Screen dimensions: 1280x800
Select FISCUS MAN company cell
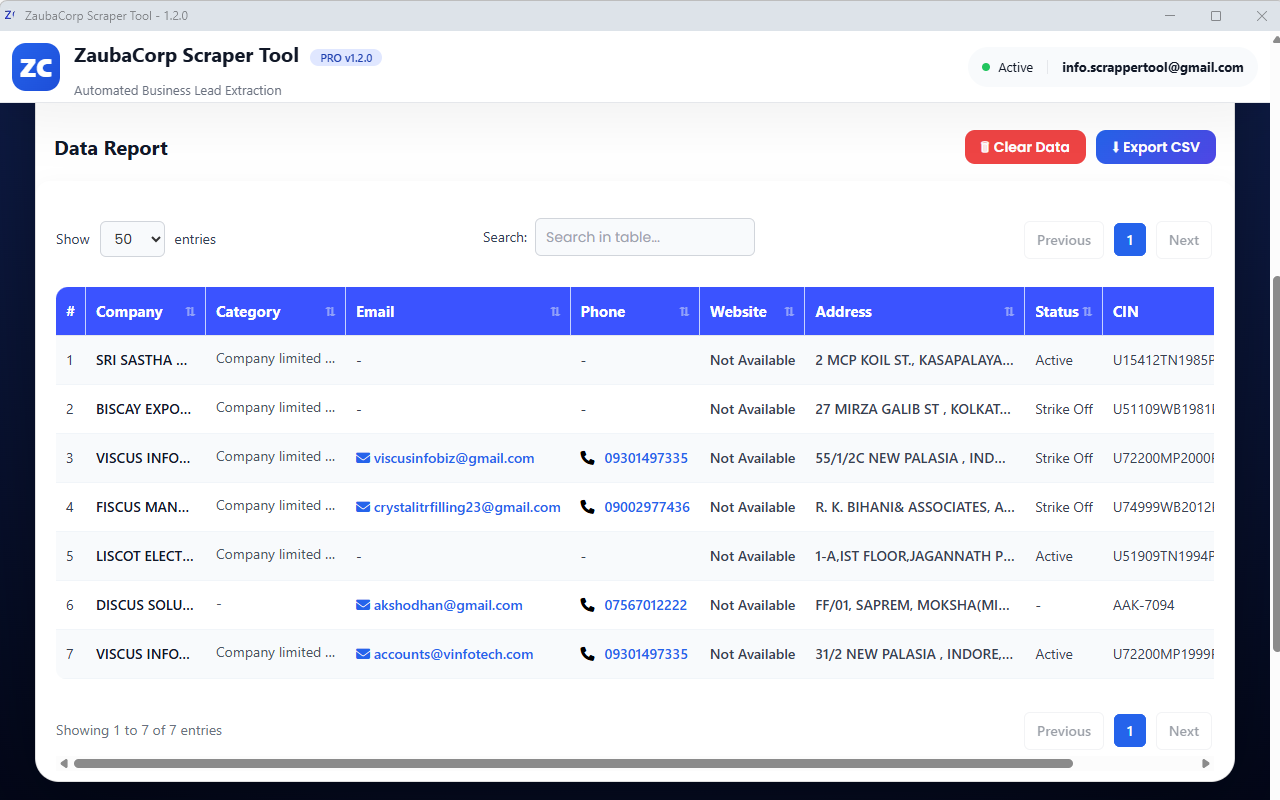click(x=143, y=507)
